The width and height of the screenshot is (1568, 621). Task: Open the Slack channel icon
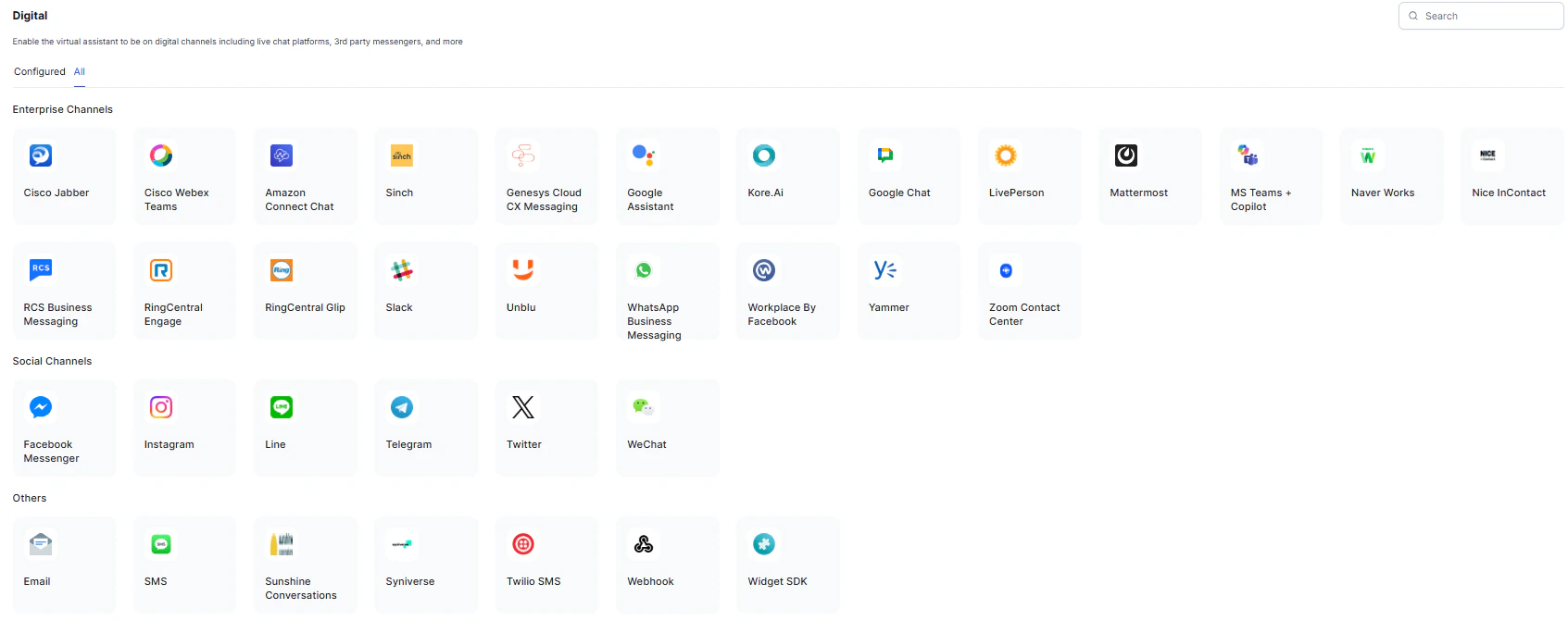click(402, 270)
